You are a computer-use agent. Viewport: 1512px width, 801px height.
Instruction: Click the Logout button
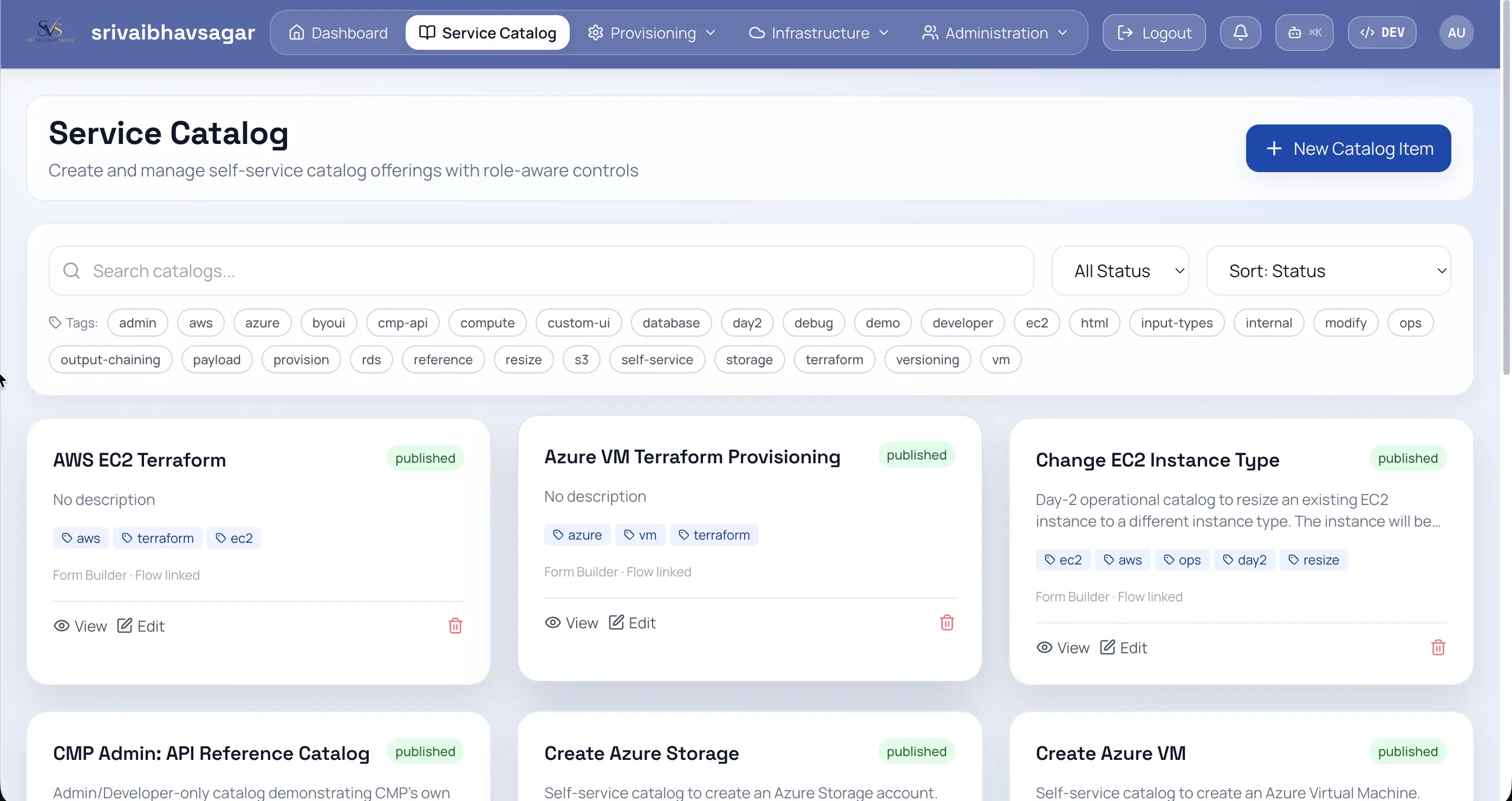1154,32
